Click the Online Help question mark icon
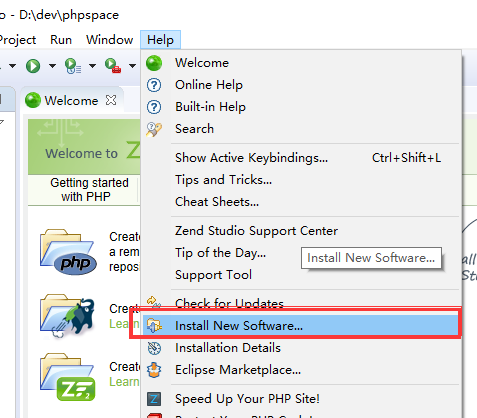Screen dimensions: 477x418 click(154, 85)
